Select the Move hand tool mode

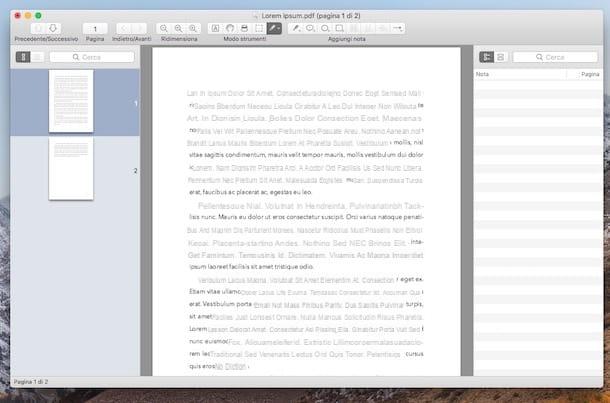click(230, 28)
